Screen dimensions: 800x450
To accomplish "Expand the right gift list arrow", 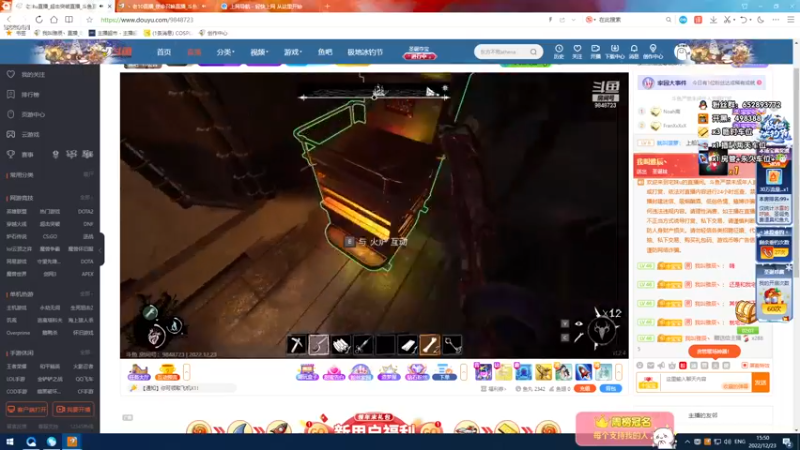I will click(618, 372).
